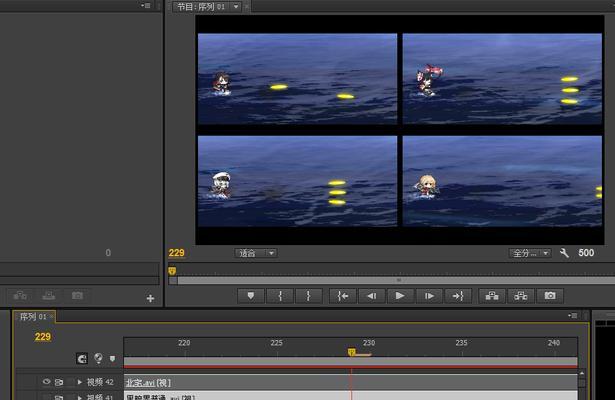This screenshot has width=615, height=400.
Task: Click the timeline marker-settings globe icon
Action: pyautogui.click(x=98, y=358)
